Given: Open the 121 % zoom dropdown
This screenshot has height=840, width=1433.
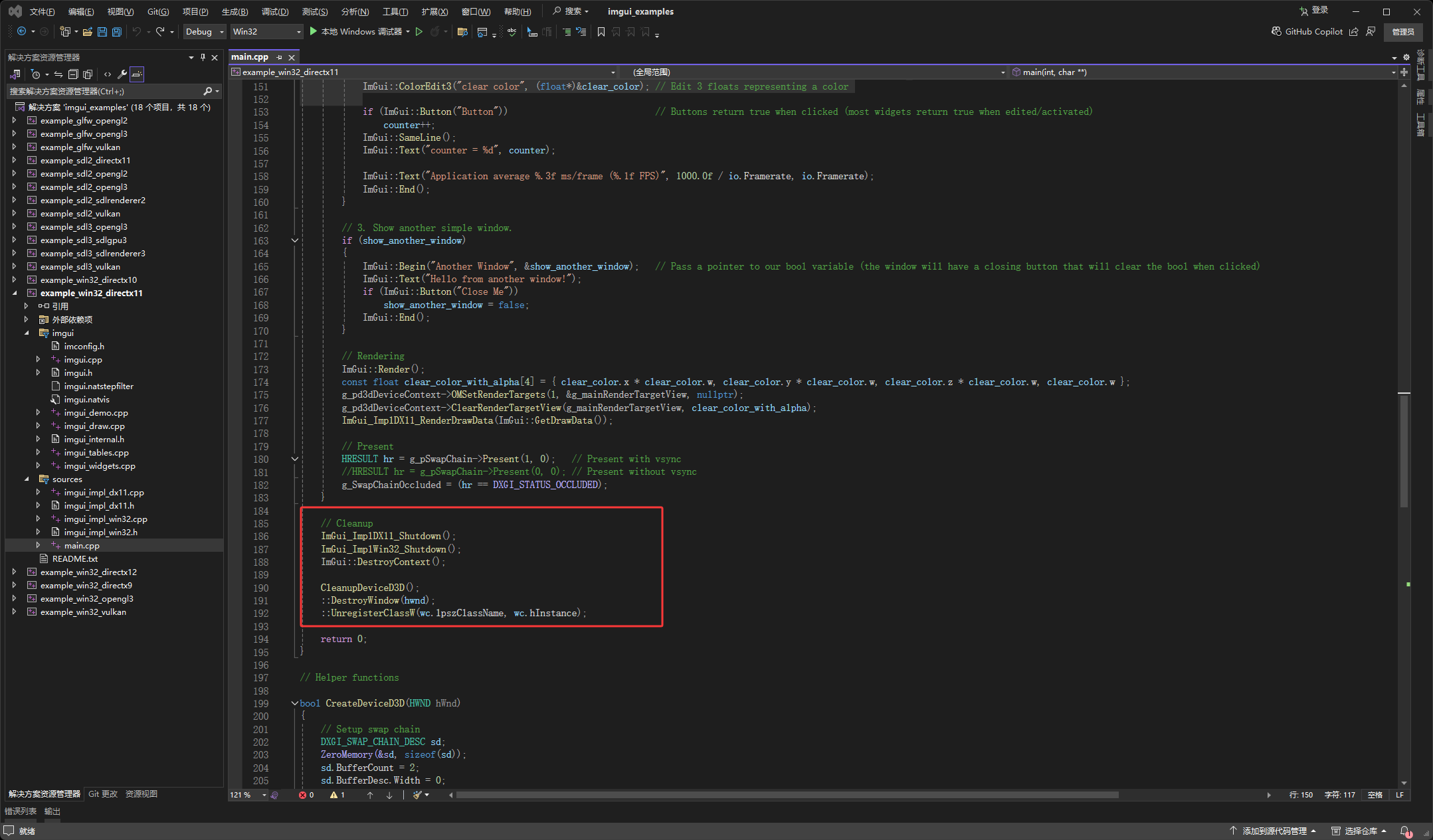Looking at the screenshot, I should (248, 795).
